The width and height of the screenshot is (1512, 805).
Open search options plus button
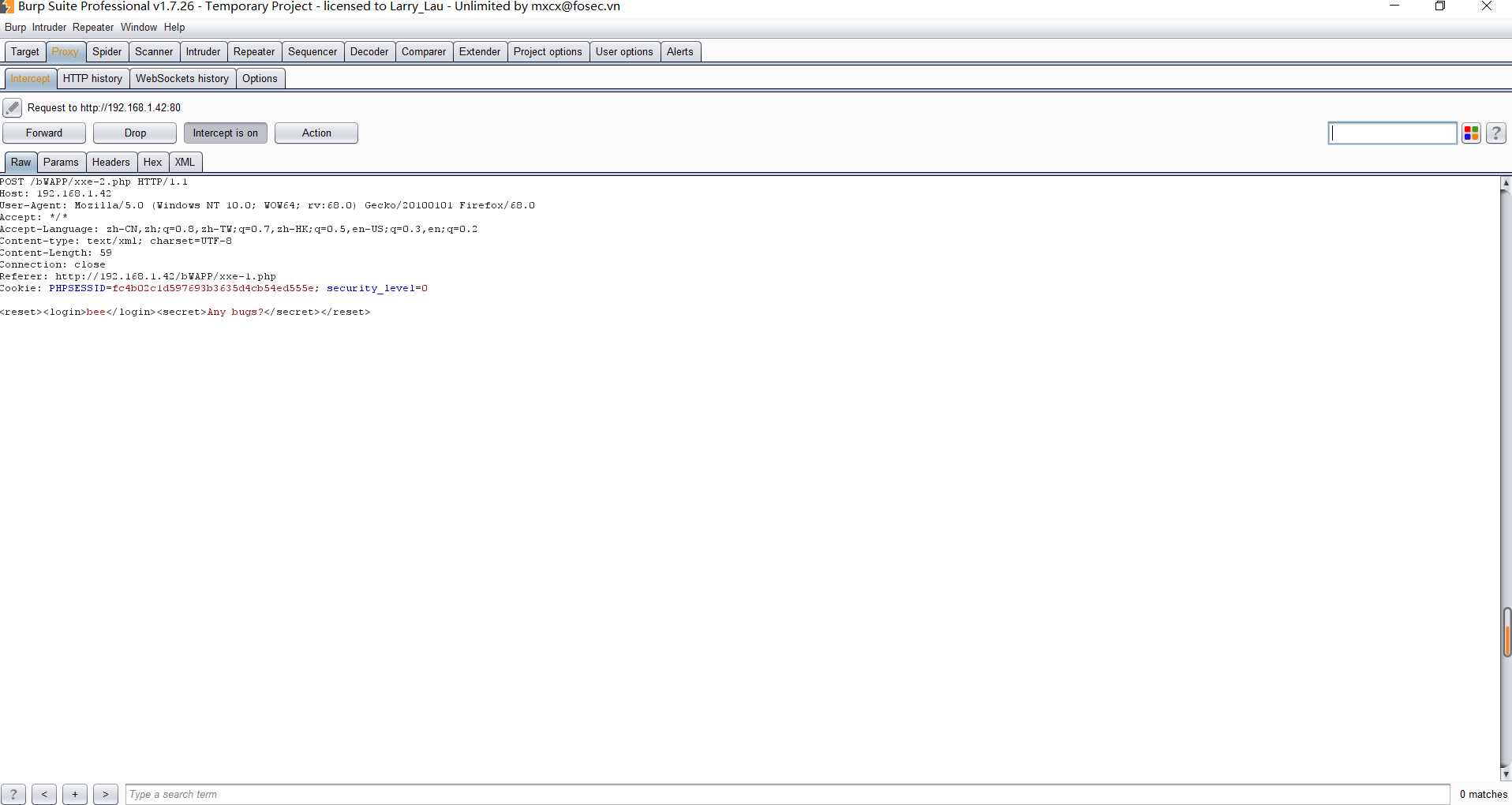[x=75, y=795]
